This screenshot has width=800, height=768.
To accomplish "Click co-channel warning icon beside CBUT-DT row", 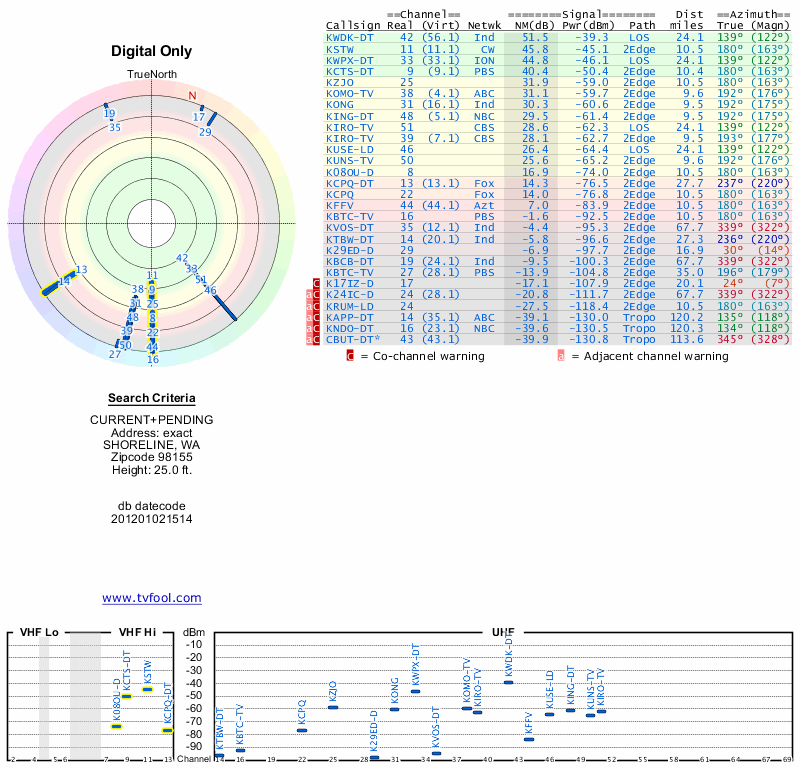I will pyautogui.click(x=316, y=340).
